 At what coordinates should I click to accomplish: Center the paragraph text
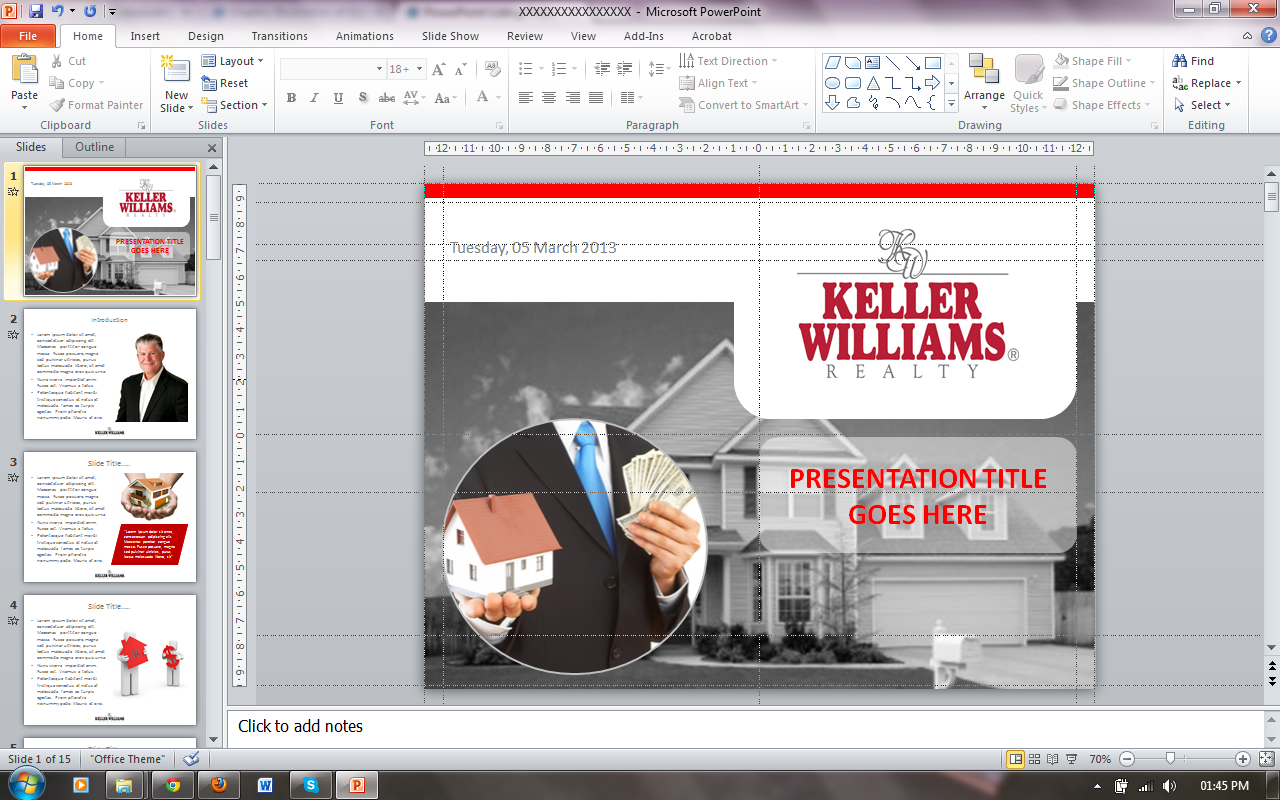(x=549, y=98)
